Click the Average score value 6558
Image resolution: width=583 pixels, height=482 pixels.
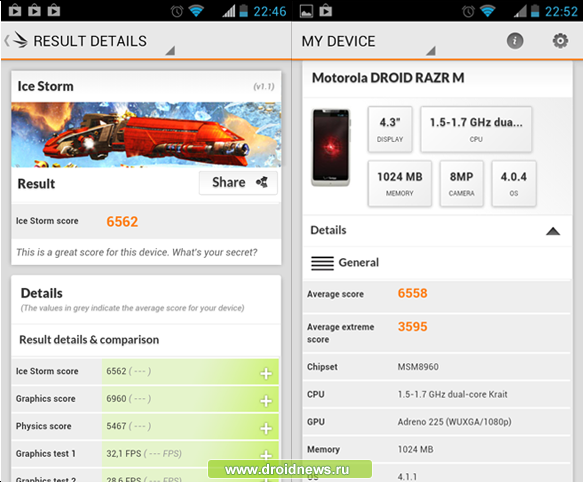click(412, 293)
